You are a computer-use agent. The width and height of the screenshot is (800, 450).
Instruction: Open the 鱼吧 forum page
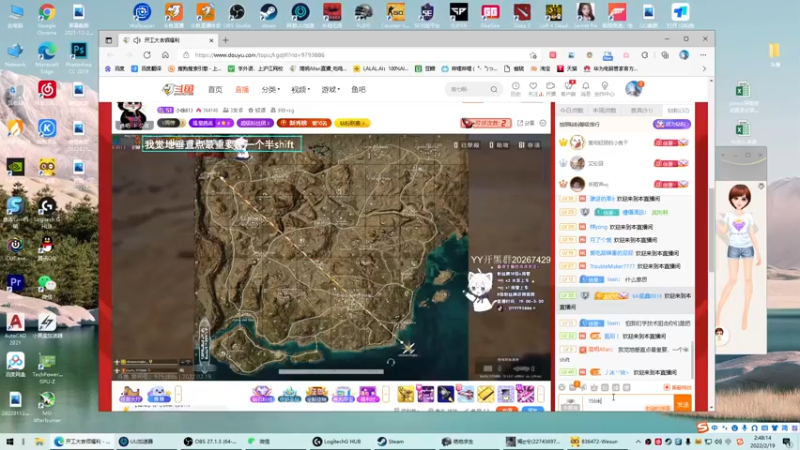358,89
